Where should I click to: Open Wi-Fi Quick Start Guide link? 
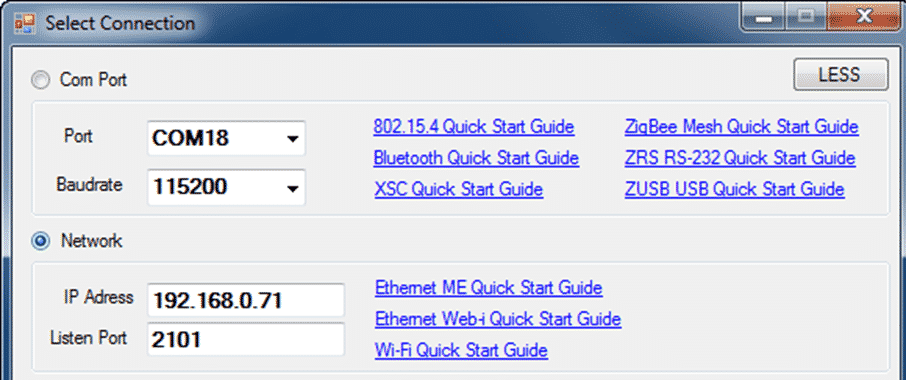pos(461,350)
